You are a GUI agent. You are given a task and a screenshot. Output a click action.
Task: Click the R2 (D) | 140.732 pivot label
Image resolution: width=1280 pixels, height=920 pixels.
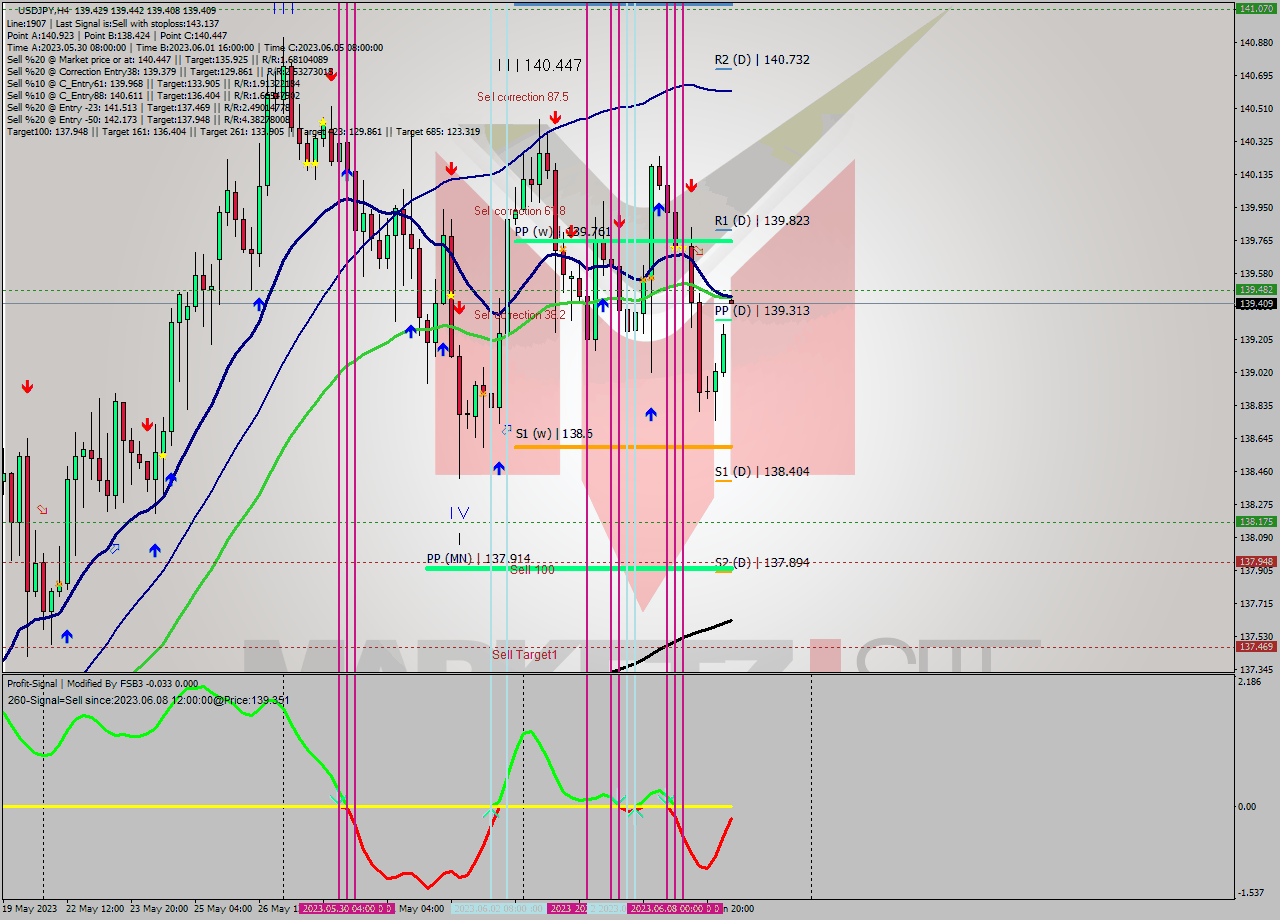(x=764, y=60)
